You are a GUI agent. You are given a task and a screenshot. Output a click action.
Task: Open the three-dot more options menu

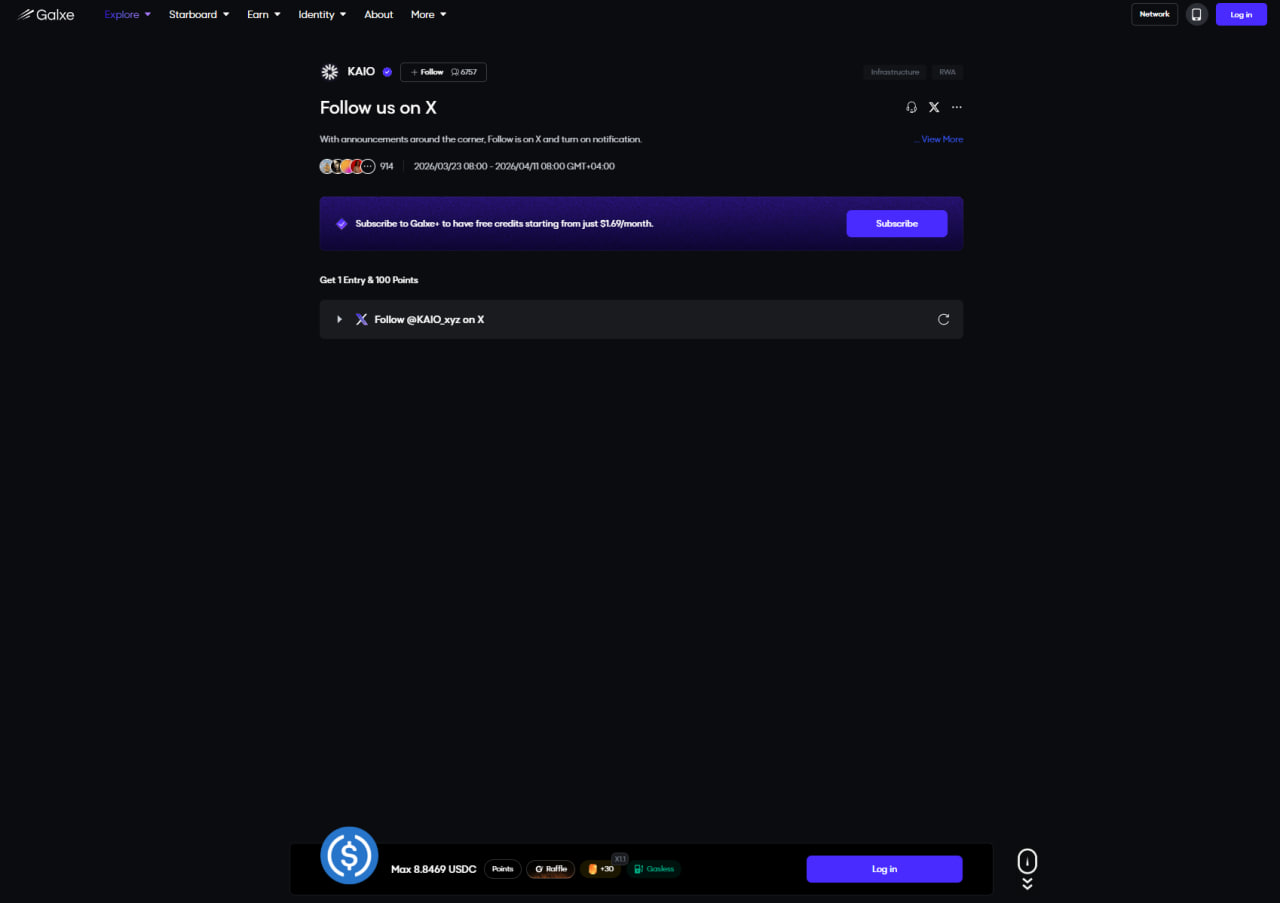point(957,107)
